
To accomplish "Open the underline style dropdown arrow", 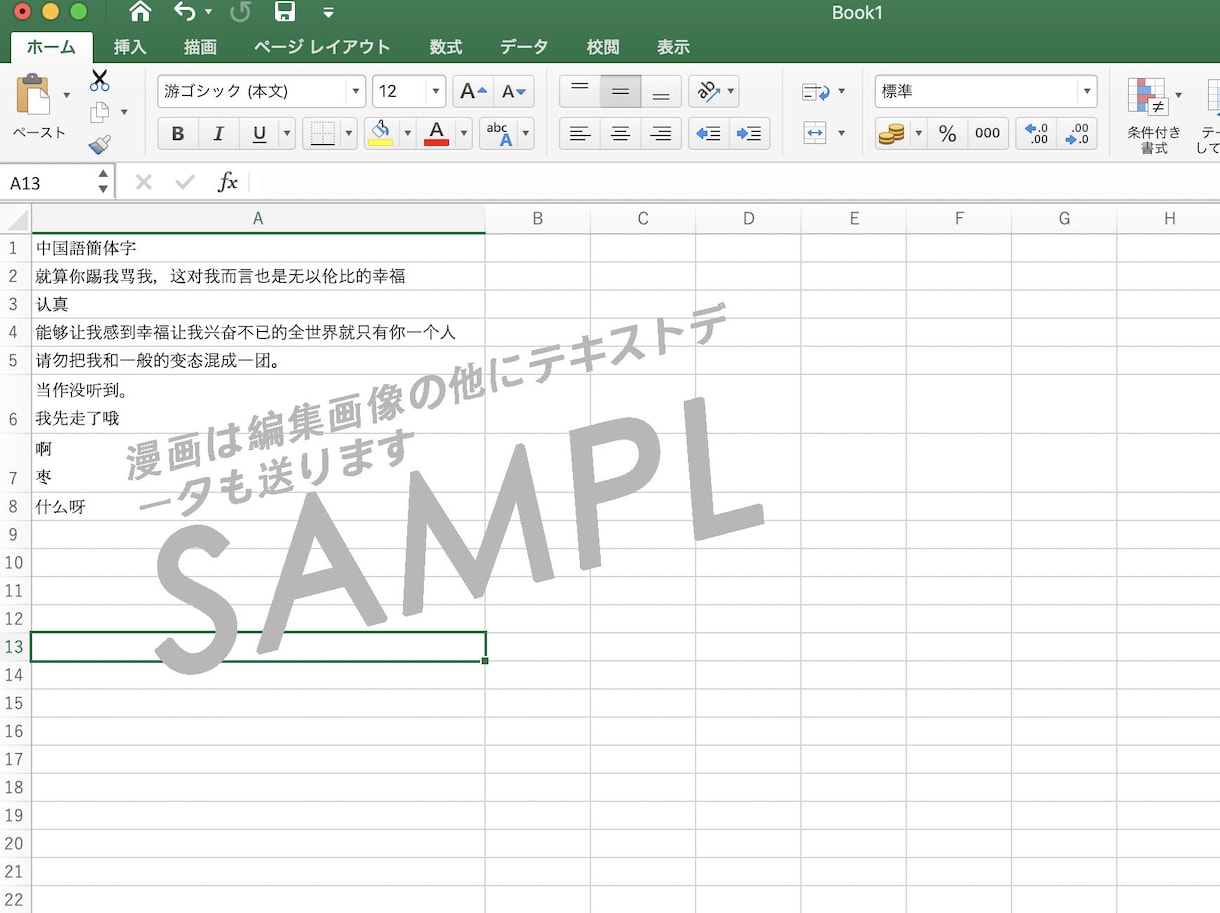I will (287, 133).
